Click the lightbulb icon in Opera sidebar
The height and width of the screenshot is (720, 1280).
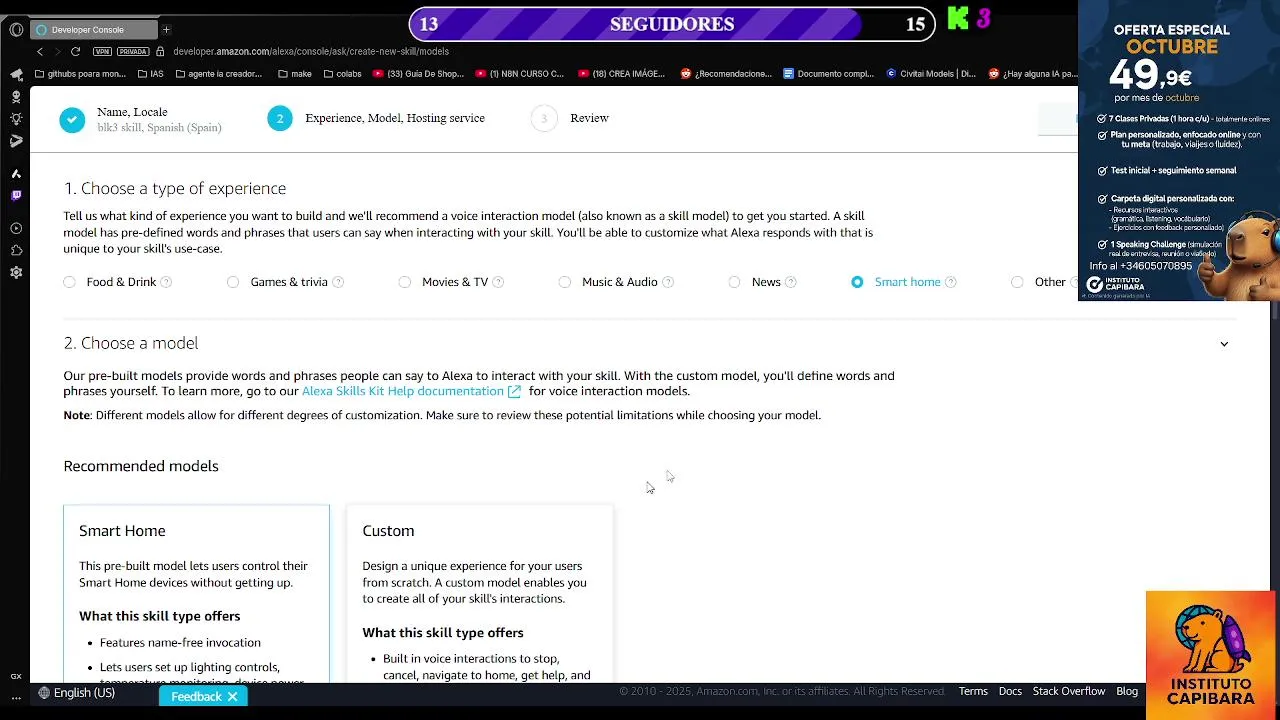[x=16, y=119]
